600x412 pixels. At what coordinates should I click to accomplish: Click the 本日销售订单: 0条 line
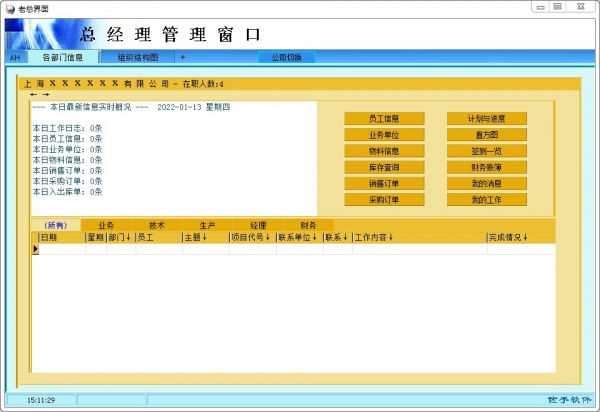tap(67, 171)
